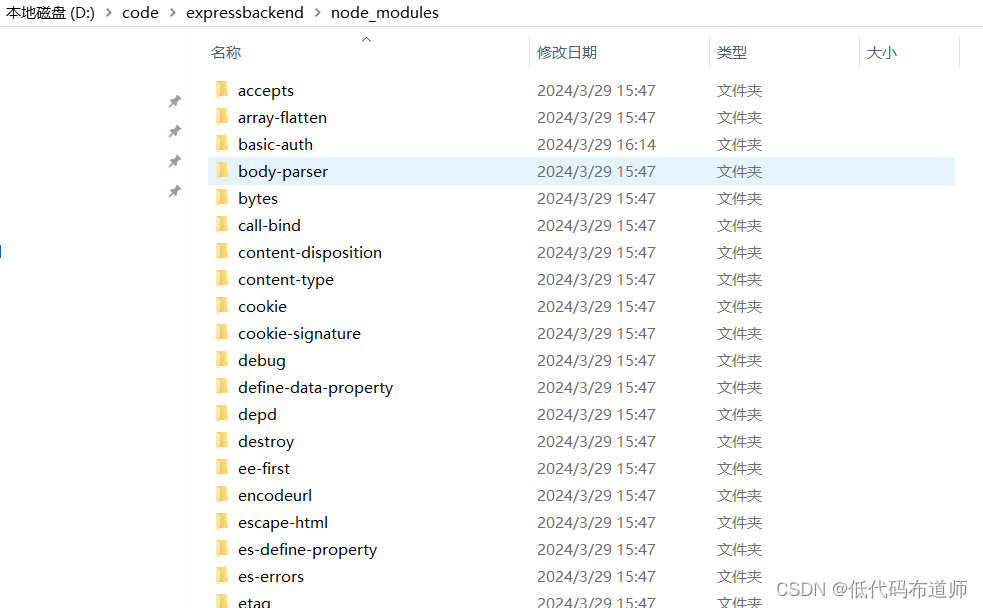Click 类型 column header to sort

tap(731, 52)
